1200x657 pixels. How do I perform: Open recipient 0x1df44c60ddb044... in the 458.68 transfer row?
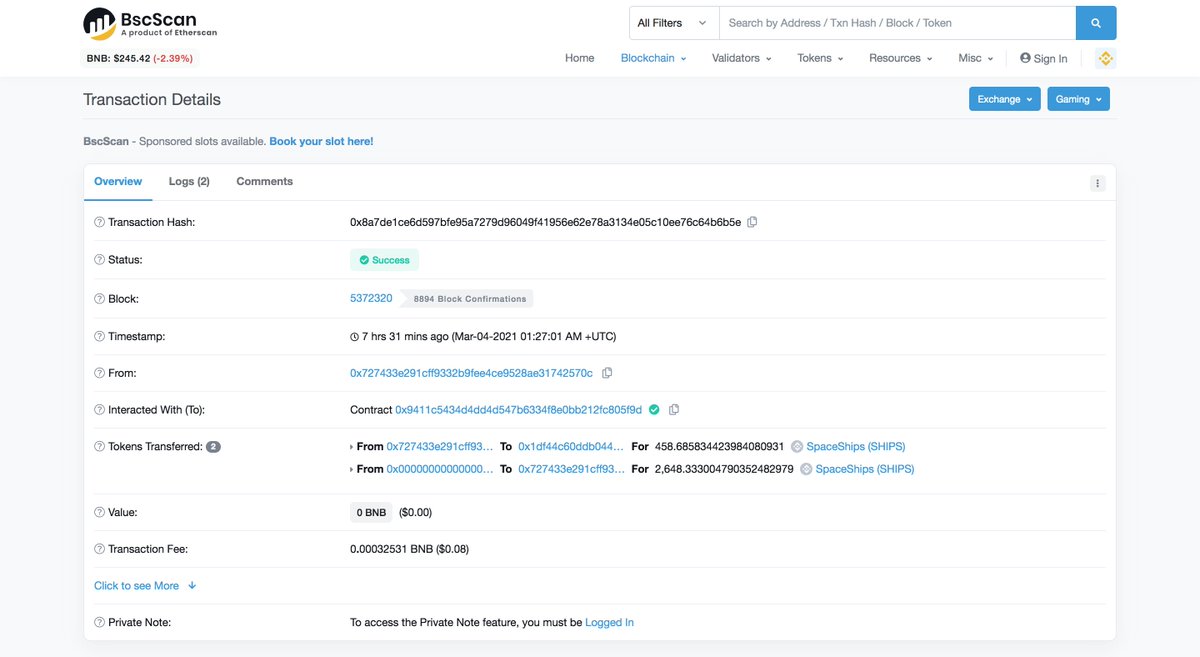(x=571, y=447)
